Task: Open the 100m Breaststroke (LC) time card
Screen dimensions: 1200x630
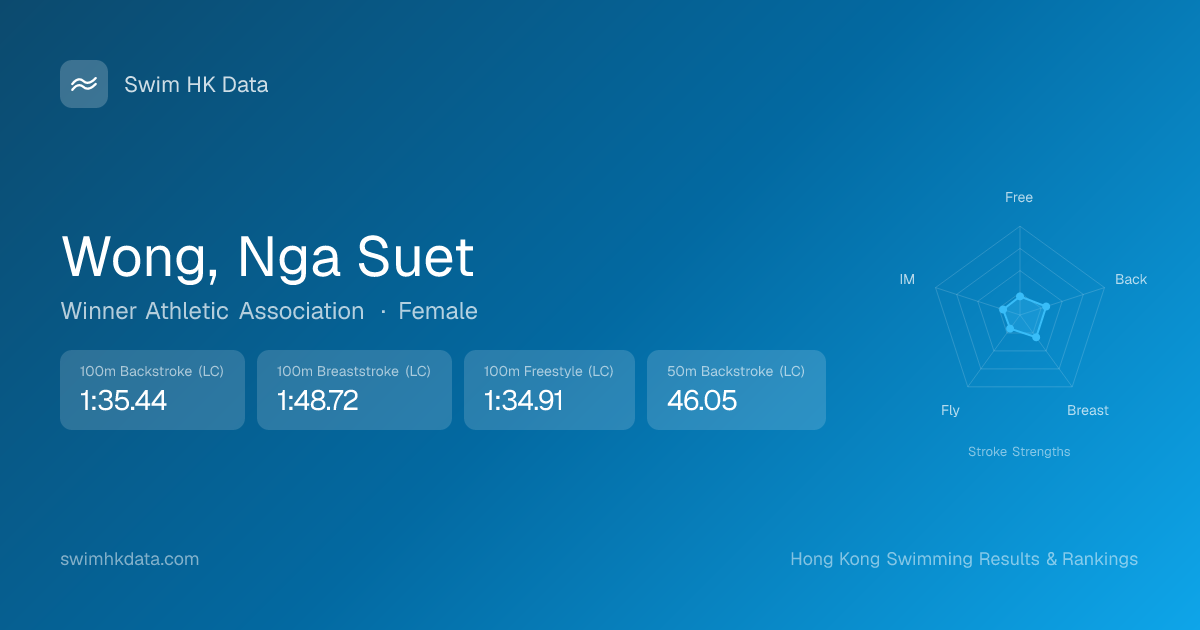Action: pos(354,390)
